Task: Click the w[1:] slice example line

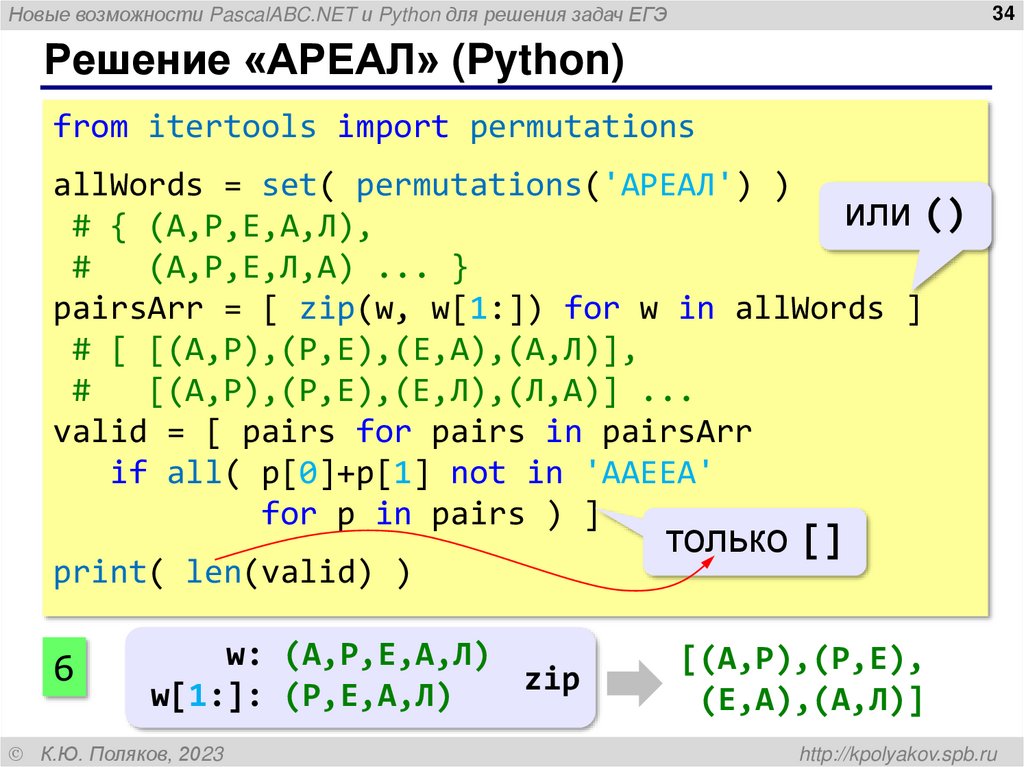Action: [x=302, y=695]
